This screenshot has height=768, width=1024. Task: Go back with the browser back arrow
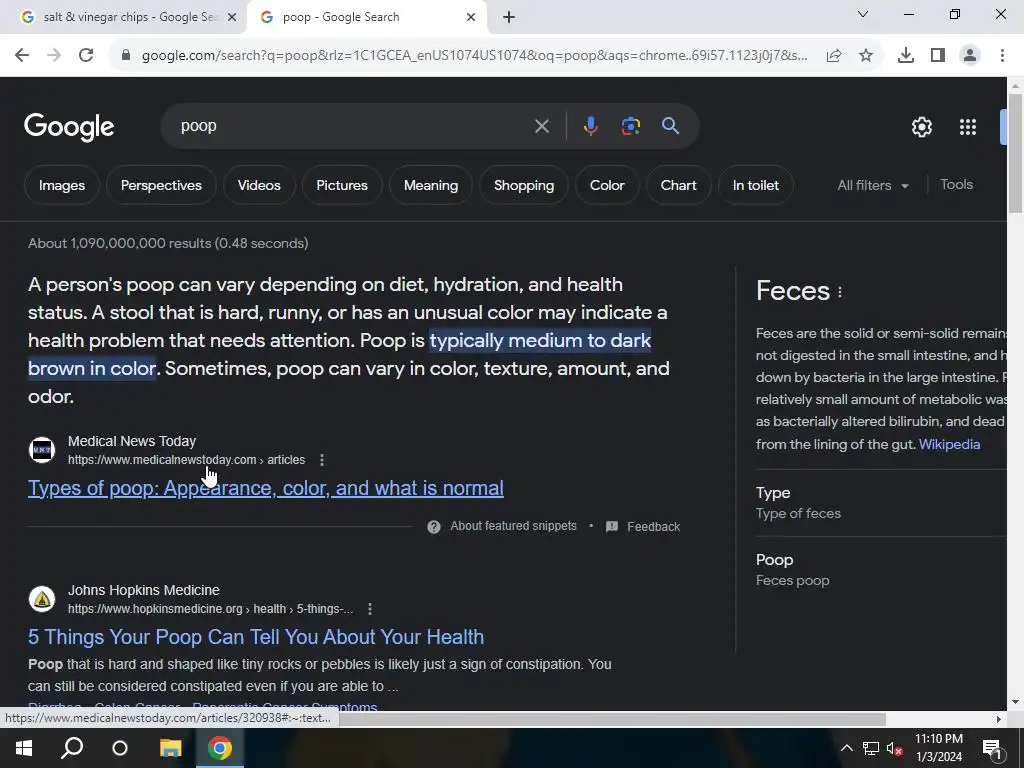22,56
